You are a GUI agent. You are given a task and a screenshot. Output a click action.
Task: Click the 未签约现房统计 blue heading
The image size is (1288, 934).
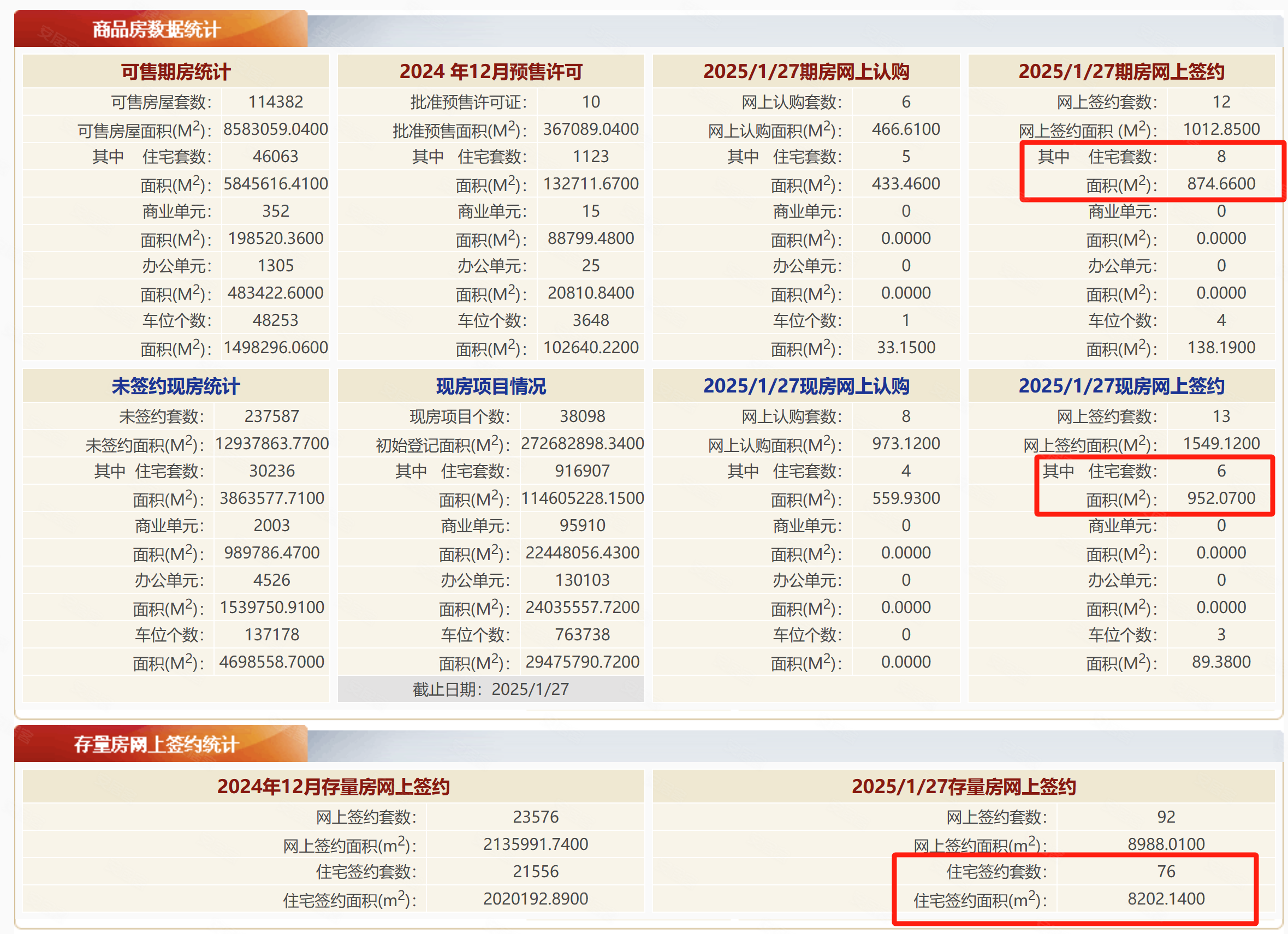click(x=175, y=386)
